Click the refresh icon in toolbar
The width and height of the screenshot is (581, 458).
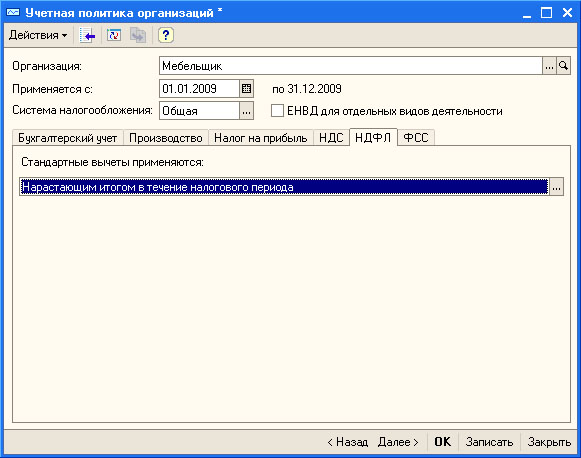click(114, 35)
